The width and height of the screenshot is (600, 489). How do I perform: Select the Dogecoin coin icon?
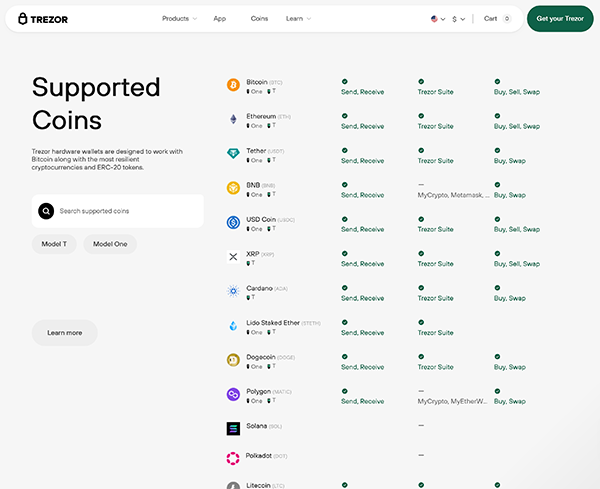click(x=233, y=360)
